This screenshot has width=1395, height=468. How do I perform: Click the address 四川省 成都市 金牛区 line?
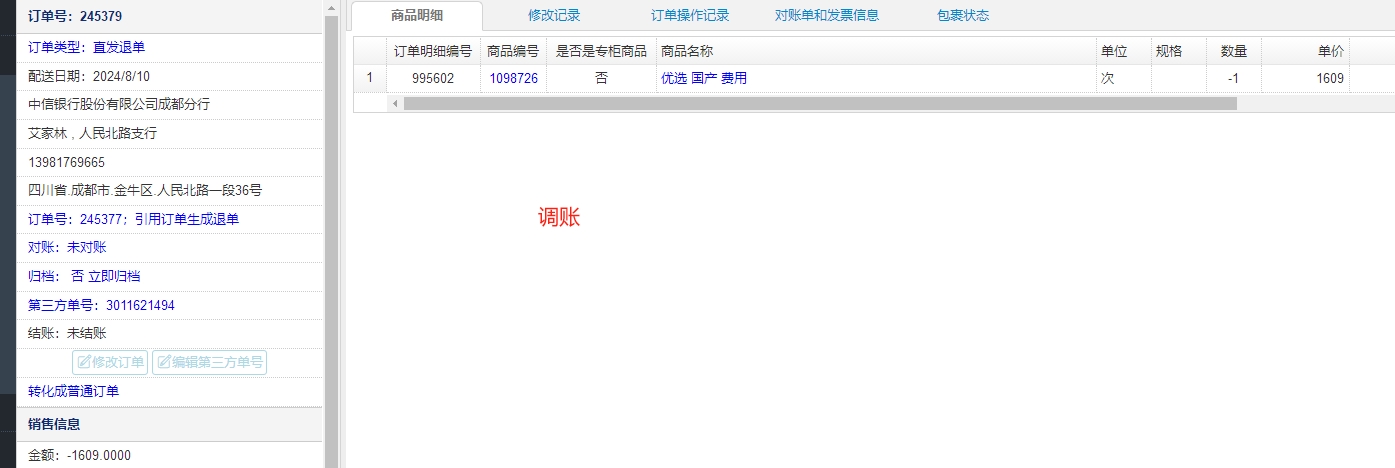(x=145, y=190)
